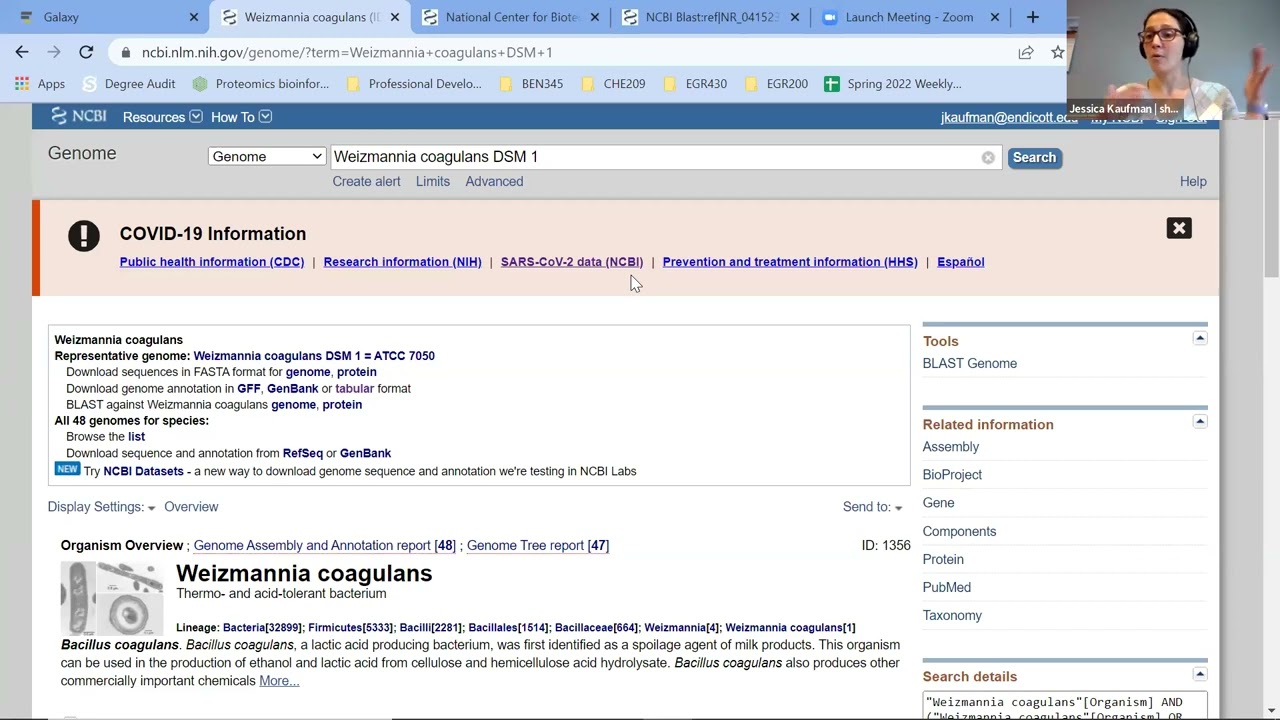Open the Apps grid in the bookmarks bar
1280x720 pixels.
40,84
